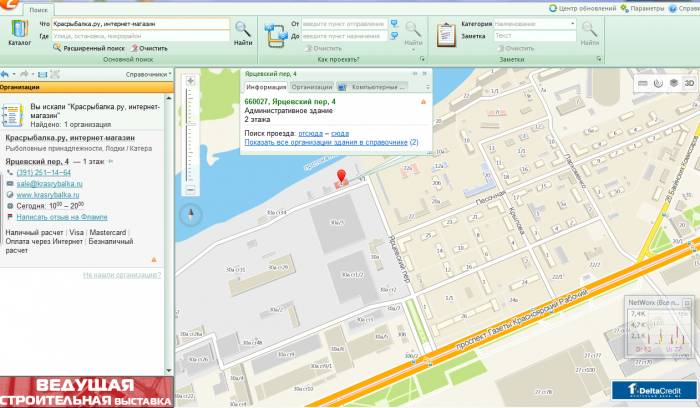Click the forward arrow in the panel toolbar
Screen dimensions: 700x408
(x=24, y=74)
